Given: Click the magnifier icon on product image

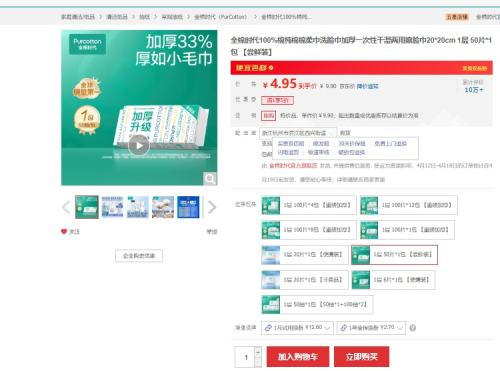Looking at the screenshot, I should tap(210, 179).
